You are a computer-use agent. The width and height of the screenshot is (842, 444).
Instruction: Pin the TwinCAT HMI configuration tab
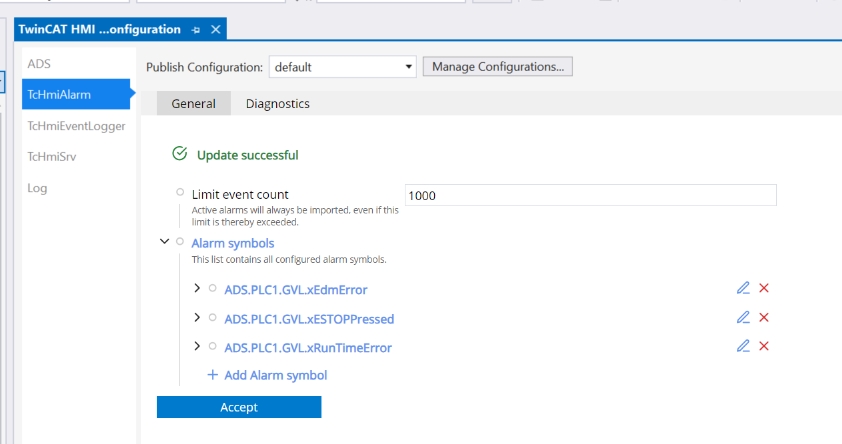[x=196, y=30]
